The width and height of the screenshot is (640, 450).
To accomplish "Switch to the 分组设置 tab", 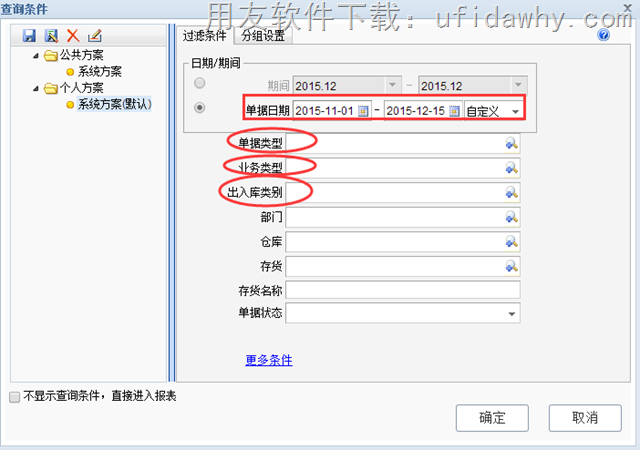I will [x=263, y=36].
